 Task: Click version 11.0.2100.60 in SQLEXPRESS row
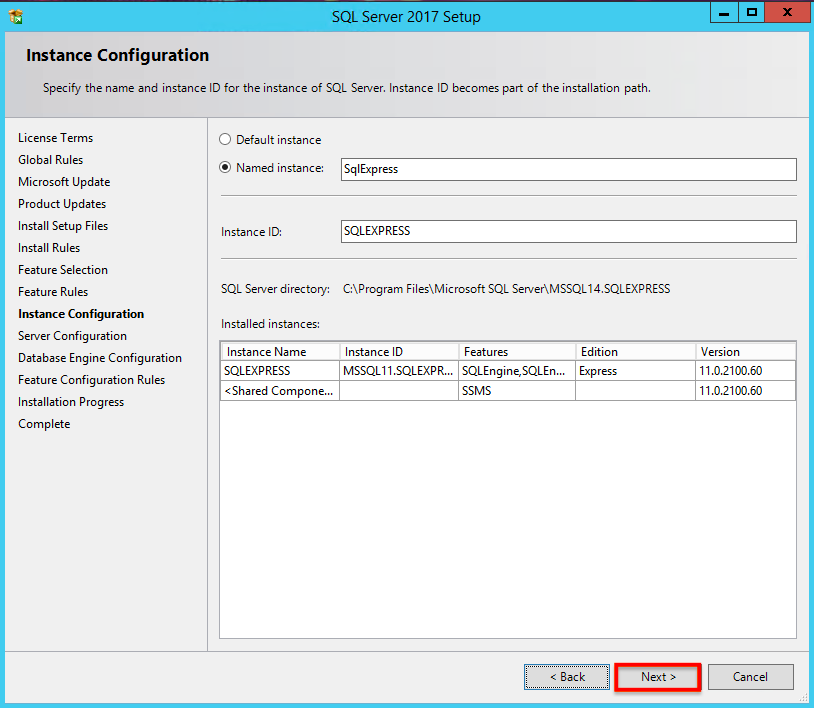pyautogui.click(x=745, y=371)
